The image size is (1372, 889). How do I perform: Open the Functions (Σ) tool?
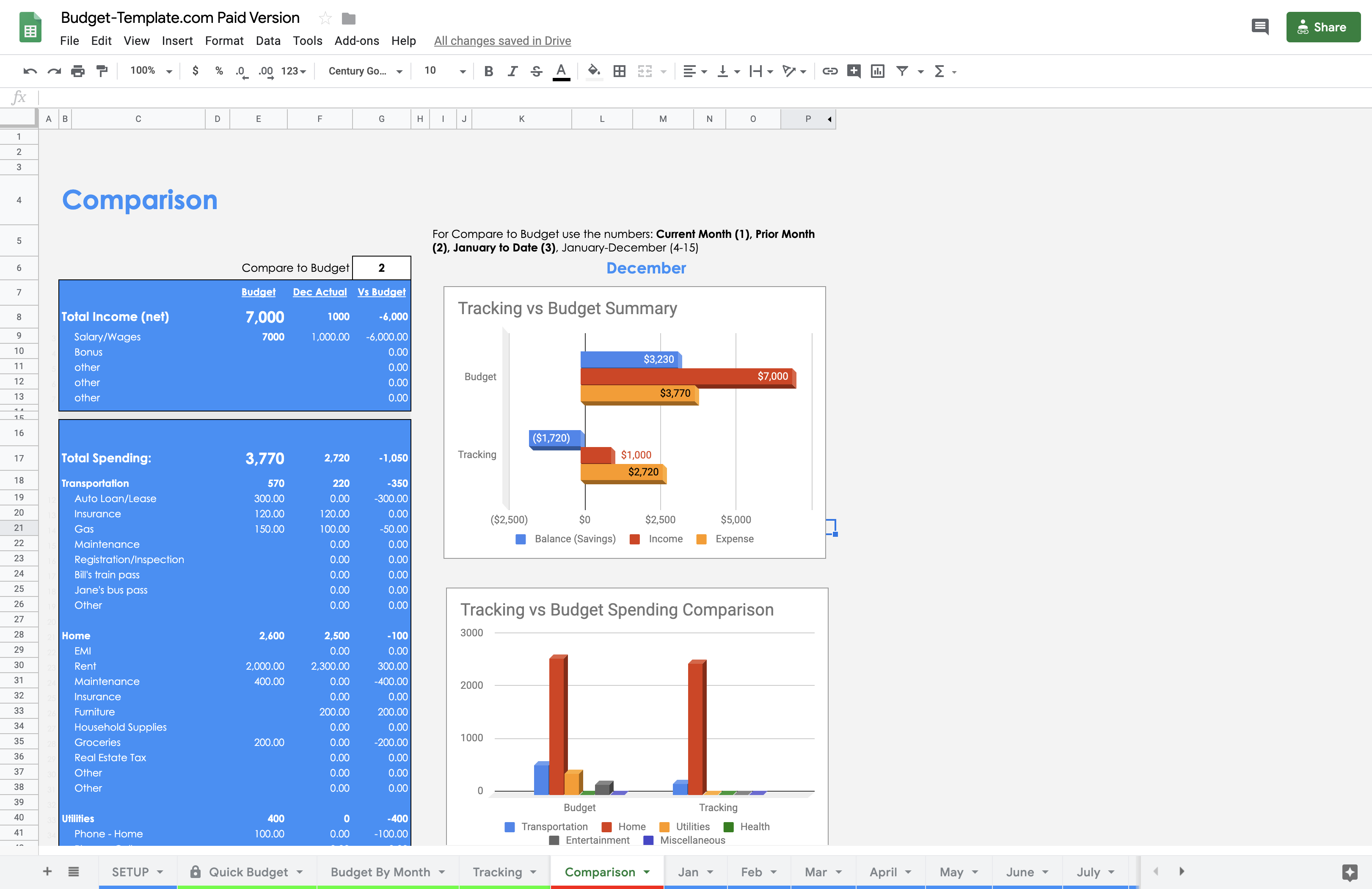[x=940, y=71]
